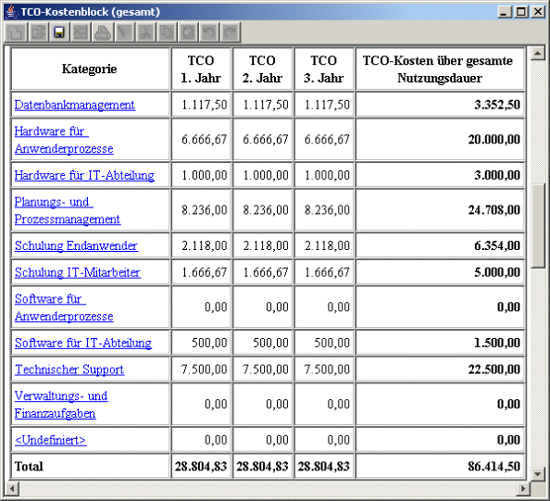The image size is (550, 501).
Task: Click the Paste clipboard toolbar icon
Action: [x=188, y=32]
